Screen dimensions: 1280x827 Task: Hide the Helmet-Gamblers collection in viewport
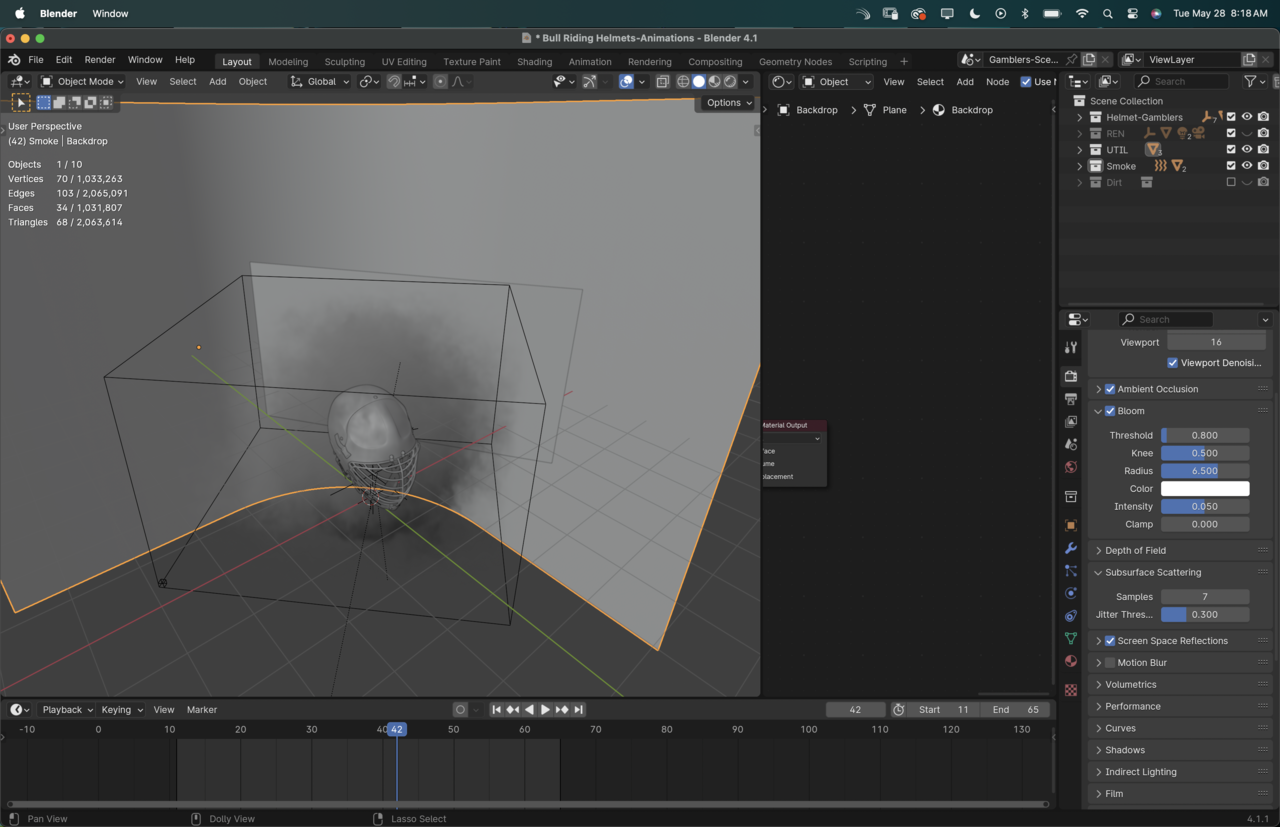pos(1247,117)
